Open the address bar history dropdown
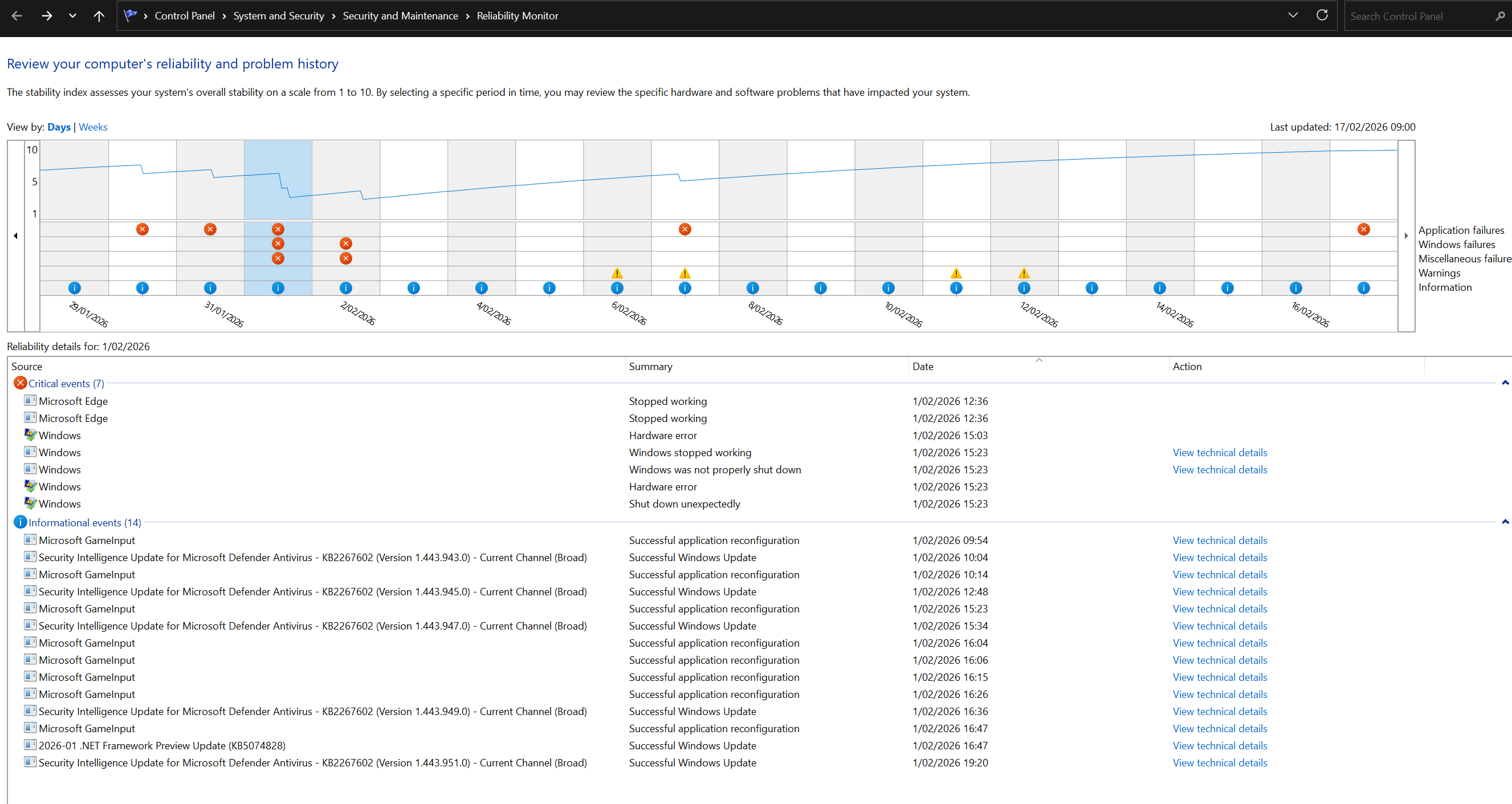The height and width of the screenshot is (804, 1512). 1293,15
